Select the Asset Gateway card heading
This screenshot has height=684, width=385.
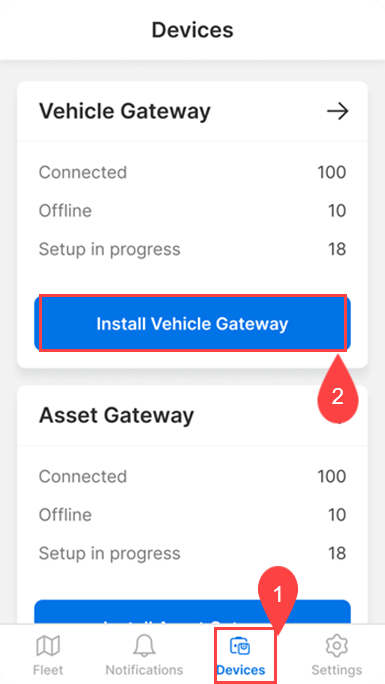tap(116, 415)
